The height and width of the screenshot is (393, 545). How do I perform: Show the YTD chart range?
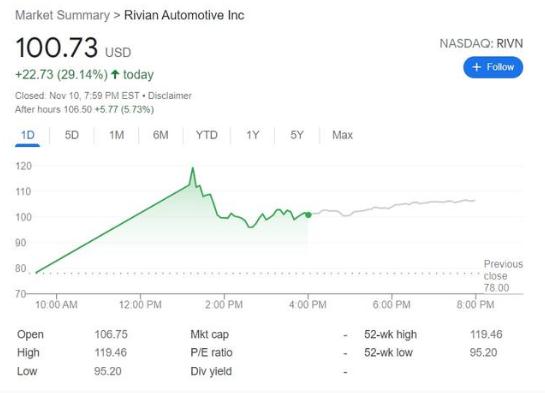pyautogui.click(x=207, y=135)
